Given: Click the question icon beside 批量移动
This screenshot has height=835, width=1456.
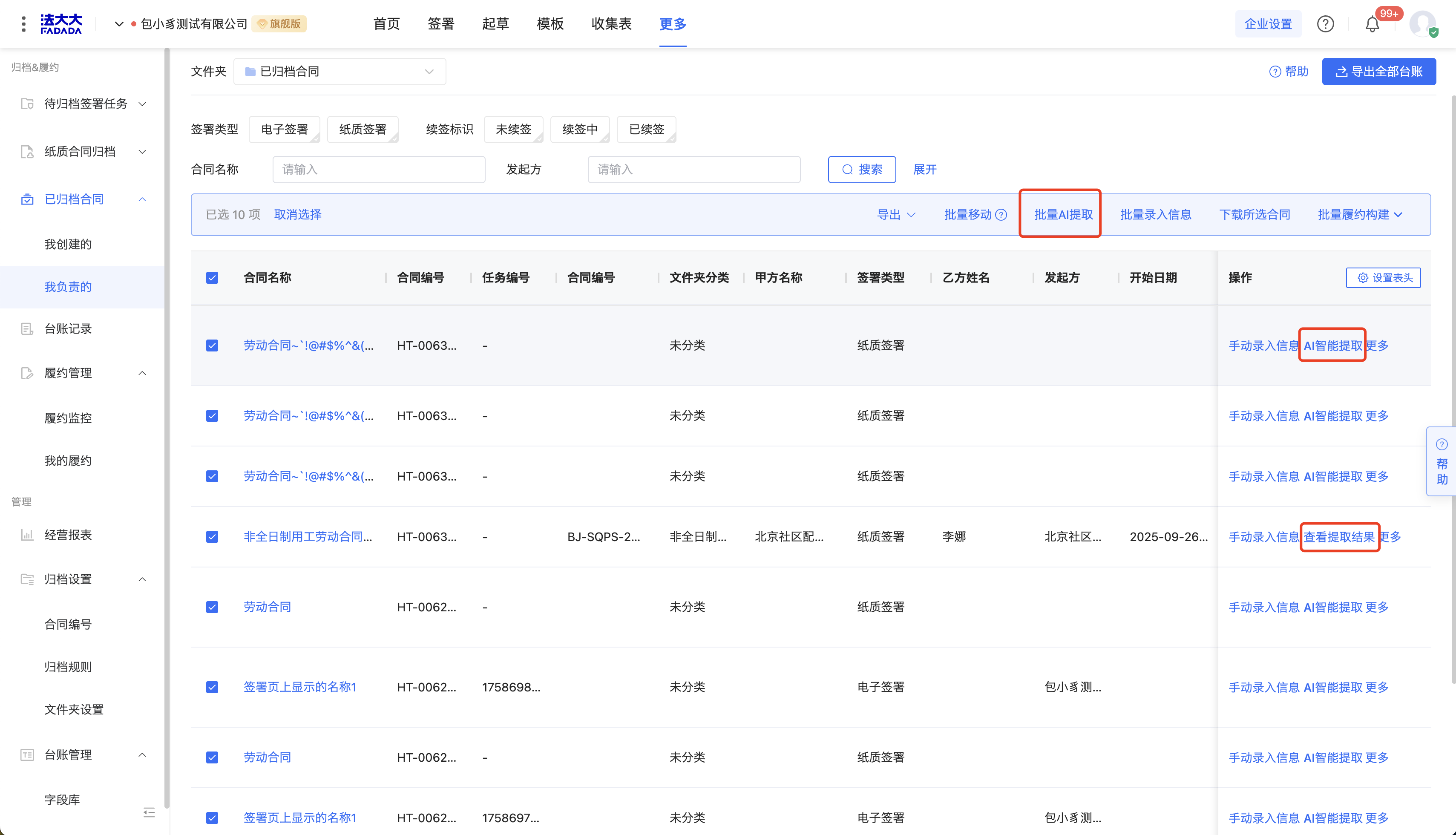Looking at the screenshot, I should tap(1001, 214).
